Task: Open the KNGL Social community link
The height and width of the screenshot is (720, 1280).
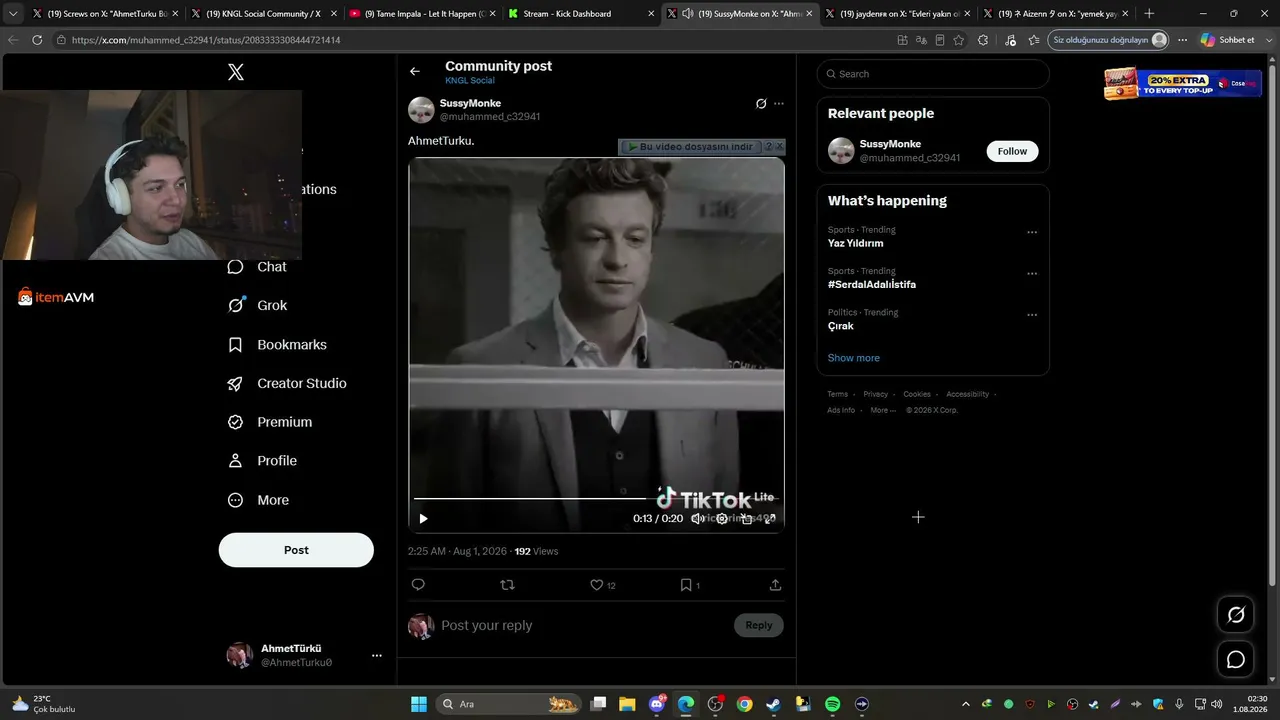Action: pos(470,81)
